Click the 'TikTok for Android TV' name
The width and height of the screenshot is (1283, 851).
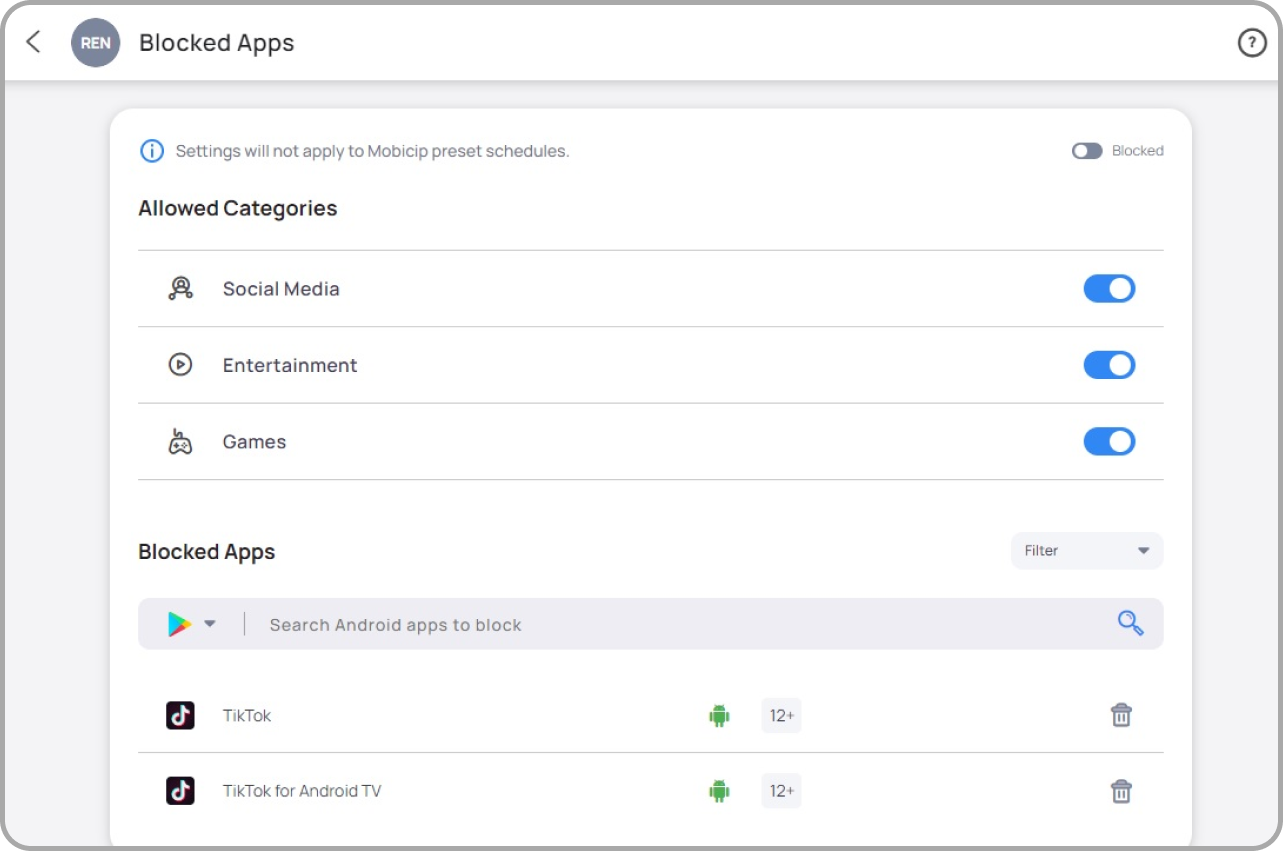(302, 791)
